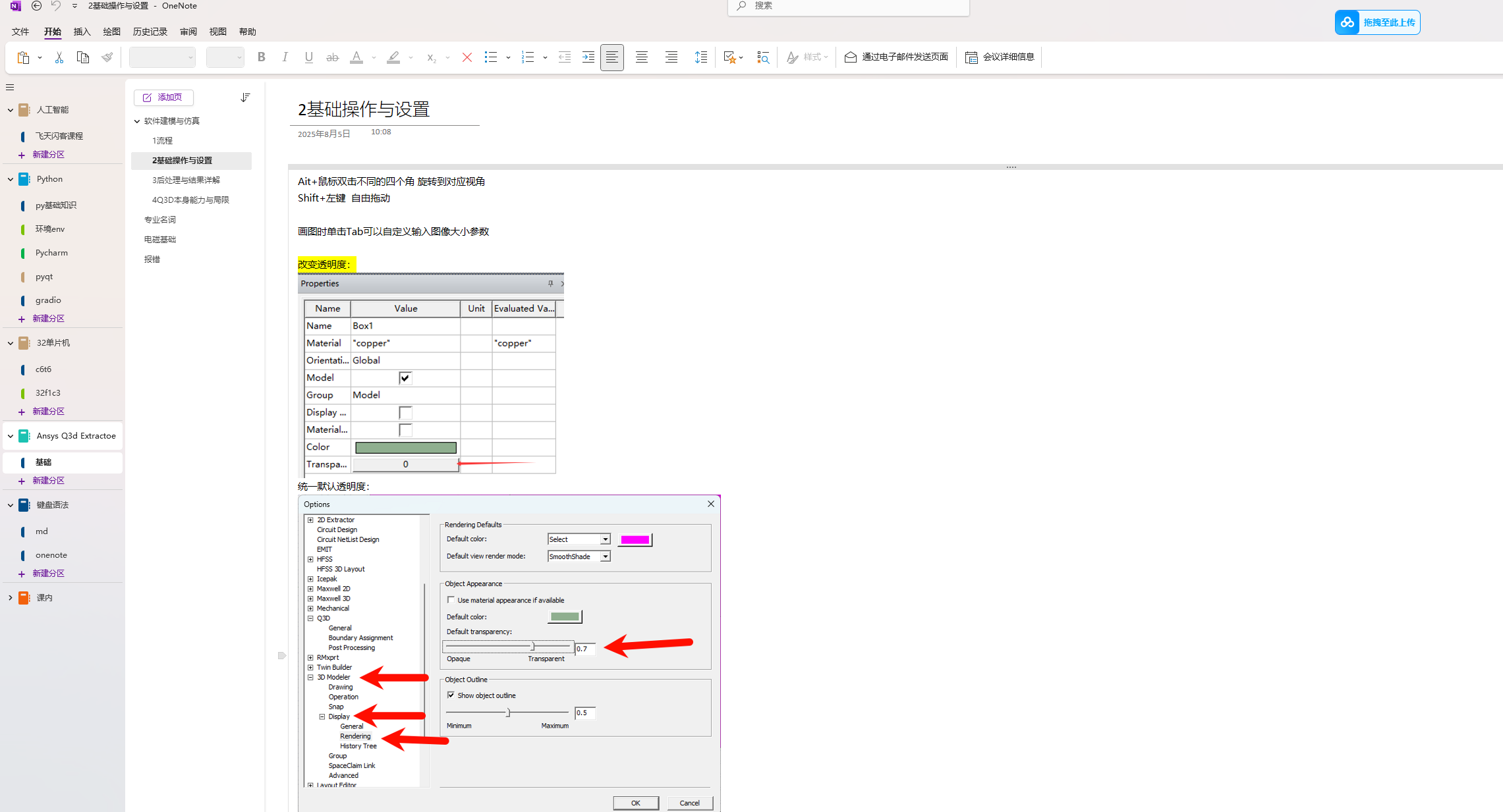Viewport: 1503px width, 812px height.
Task: Click the copy icon in toolbar
Action: click(83, 57)
